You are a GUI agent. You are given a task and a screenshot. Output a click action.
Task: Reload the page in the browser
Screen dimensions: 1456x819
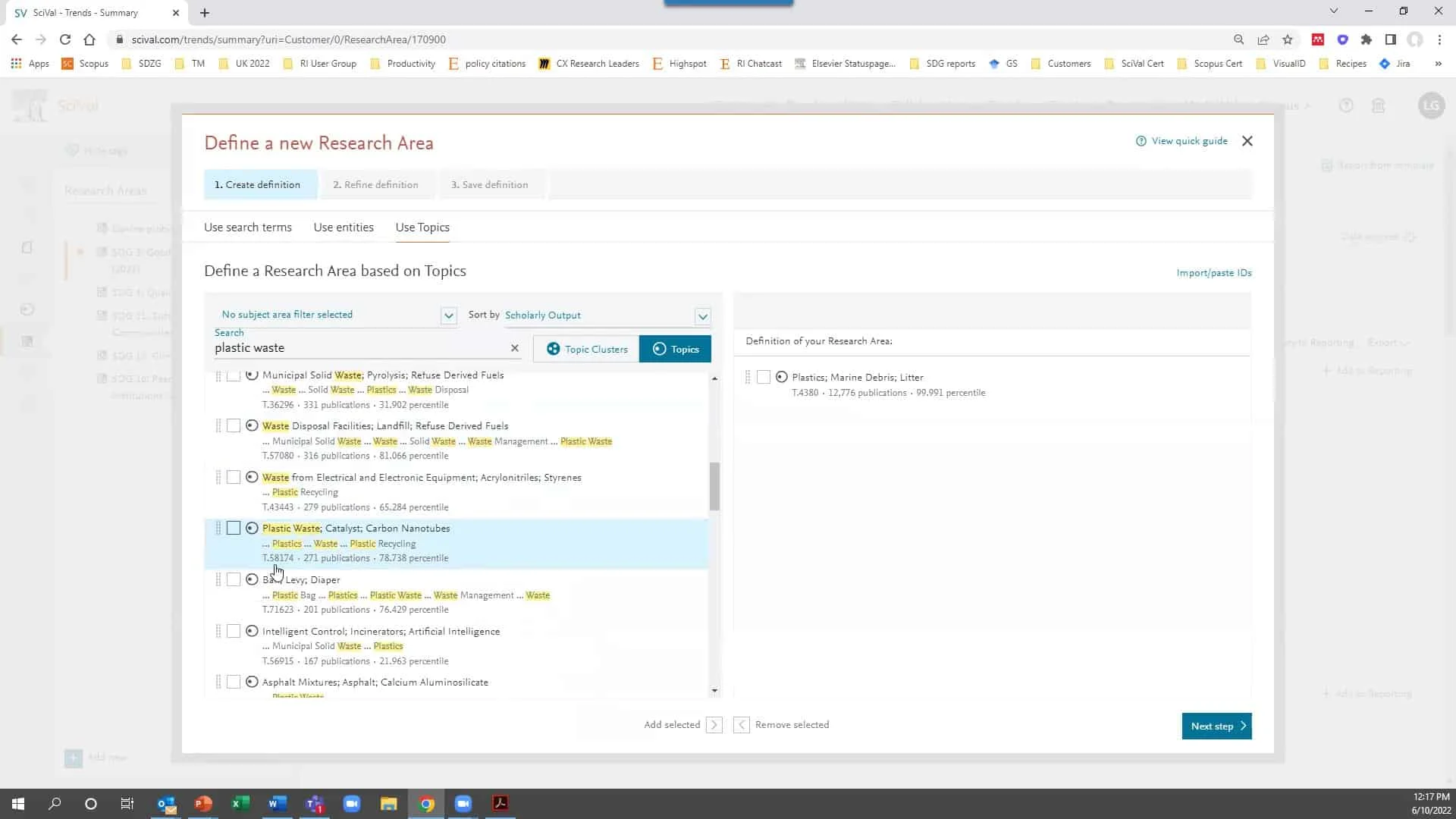click(65, 39)
